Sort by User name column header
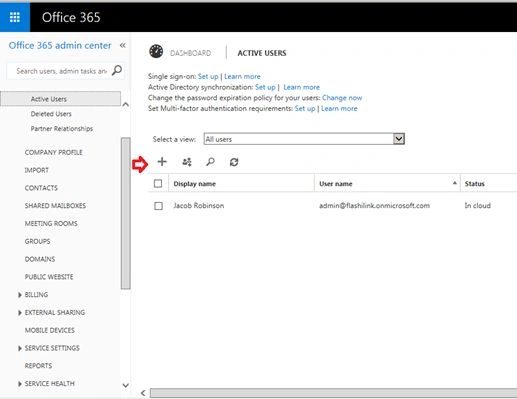 pyautogui.click(x=336, y=184)
